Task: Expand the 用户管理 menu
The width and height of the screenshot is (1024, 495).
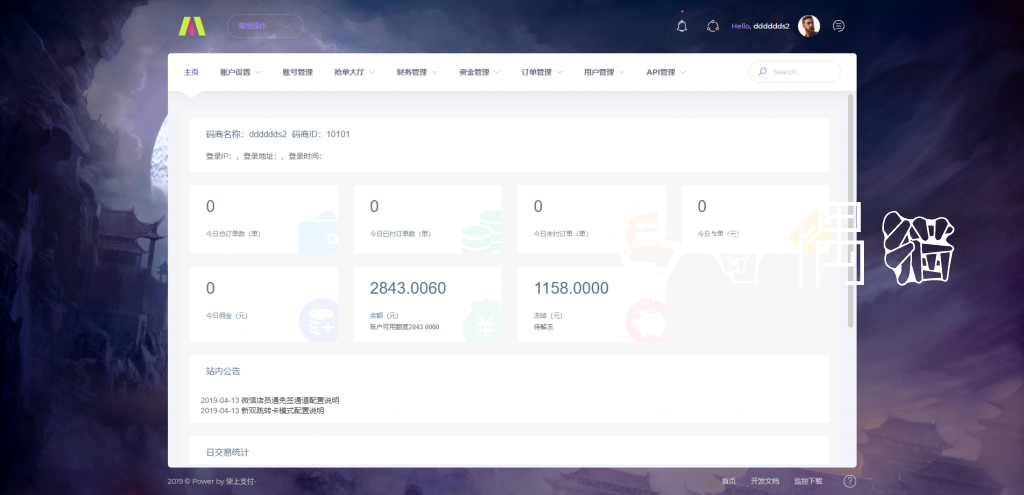Action: 605,72
